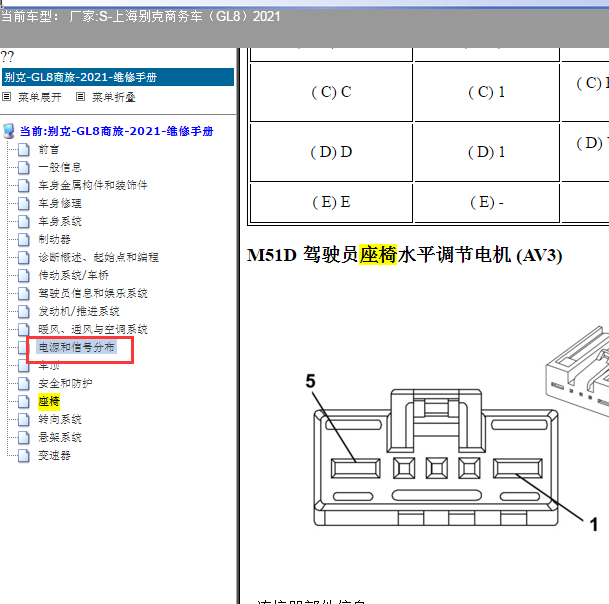Click the (E) E table cell
The width and height of the screenshot is (609, 604).
pos(331,202)
